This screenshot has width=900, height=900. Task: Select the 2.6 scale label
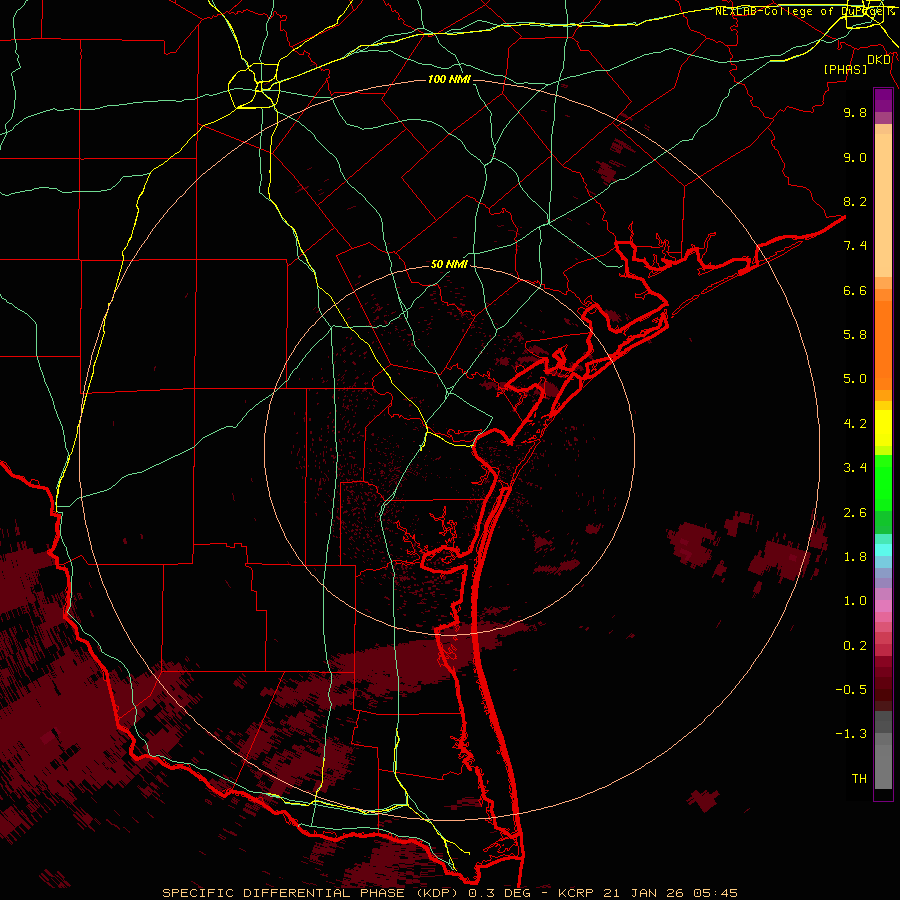click(x=855, y=513)
